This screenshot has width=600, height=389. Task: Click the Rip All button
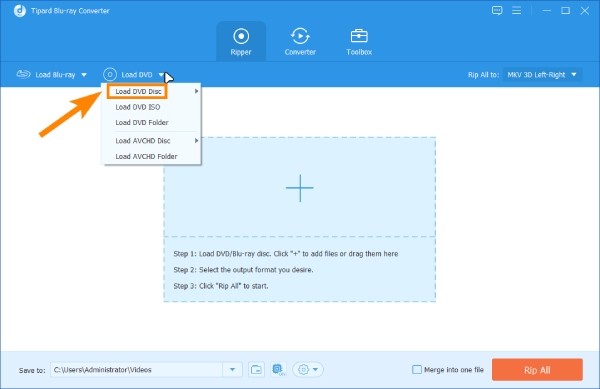537,369
